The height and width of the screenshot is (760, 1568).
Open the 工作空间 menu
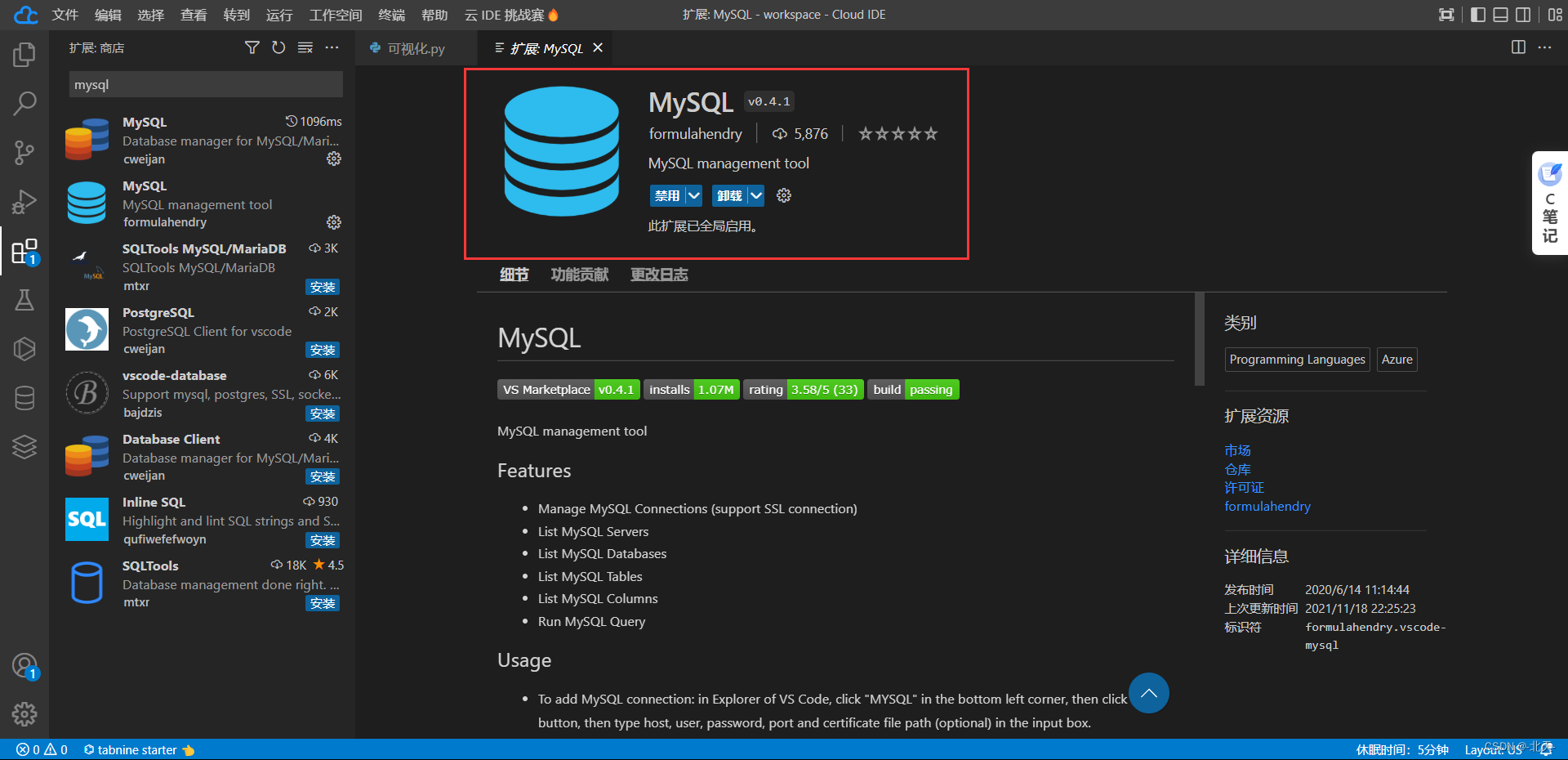336,15
